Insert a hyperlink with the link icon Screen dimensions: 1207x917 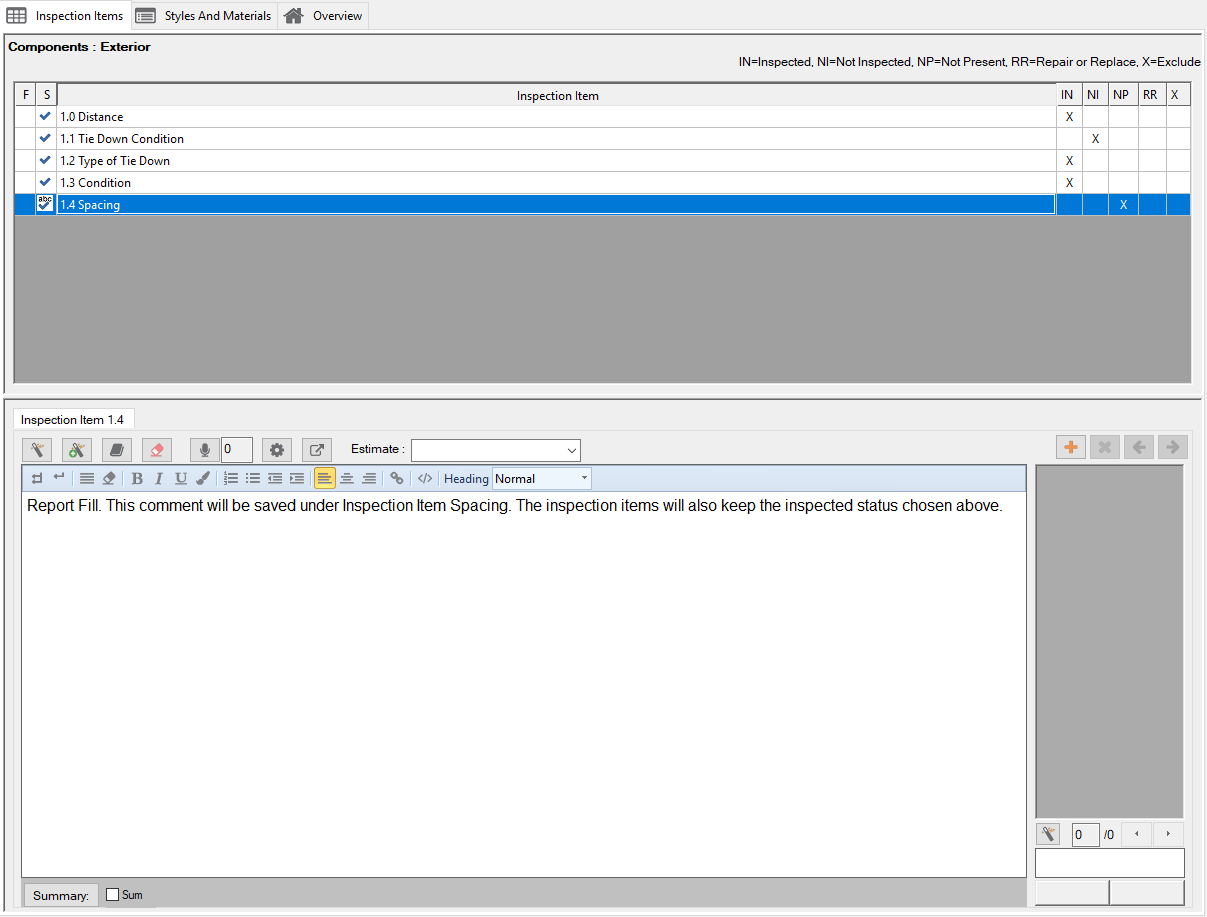click(397, 478)
